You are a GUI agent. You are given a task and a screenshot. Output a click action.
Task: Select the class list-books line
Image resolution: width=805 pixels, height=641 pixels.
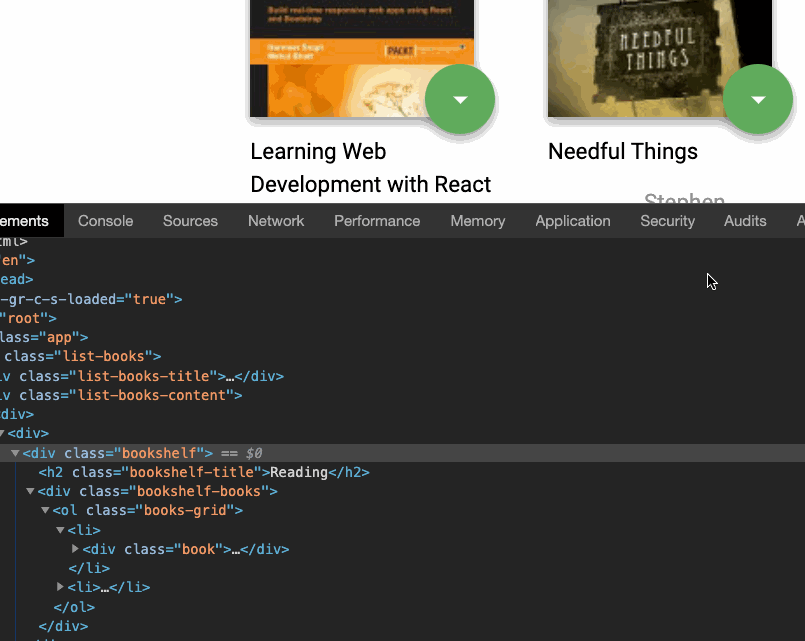pyautogui.click(x=81, y=356)
